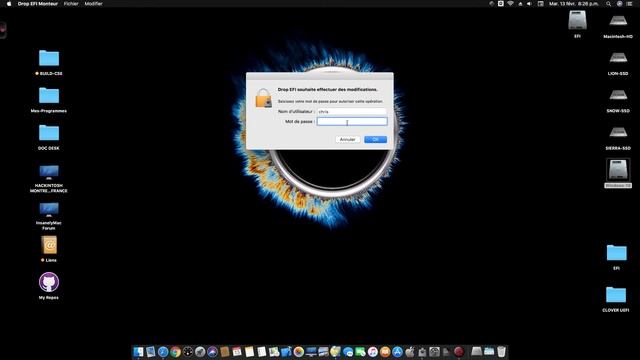Image resolution: width=640 pixels, height=360 pixels.
Task: Select the SNOW-SSD drive icon
Action: point(618,96)
